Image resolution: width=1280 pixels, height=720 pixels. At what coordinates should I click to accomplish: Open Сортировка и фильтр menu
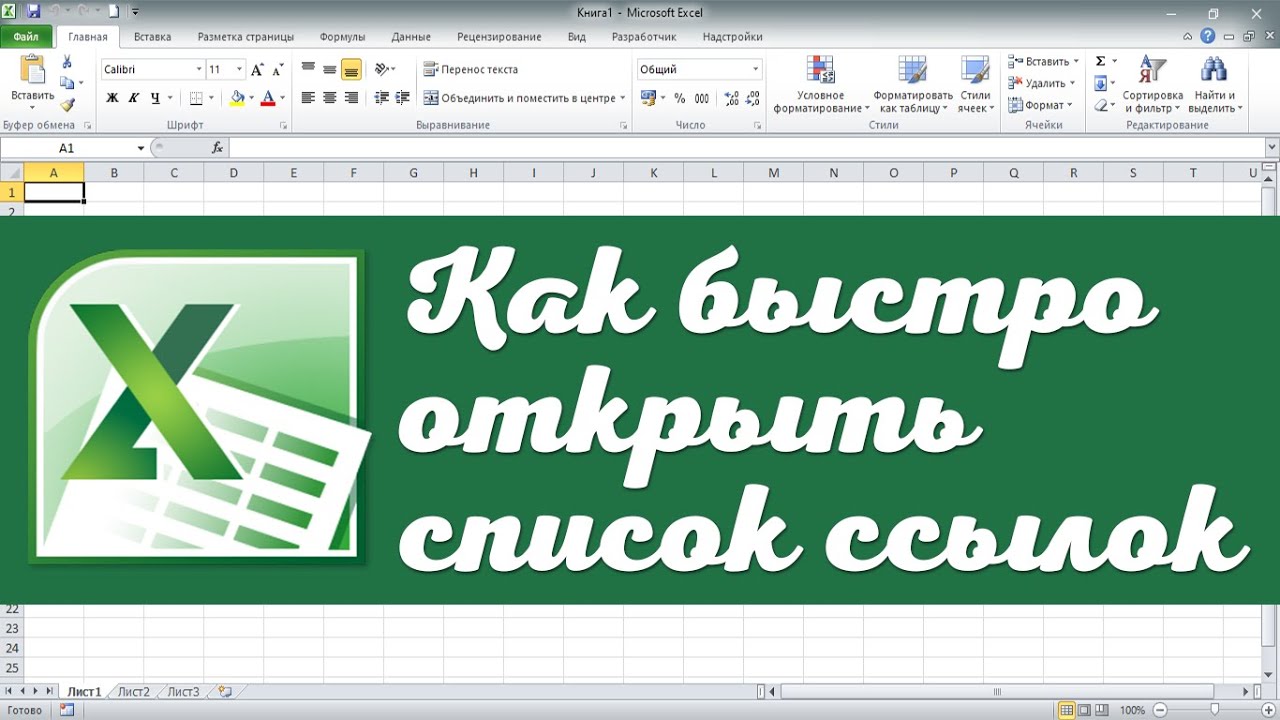pos(1152,84)
